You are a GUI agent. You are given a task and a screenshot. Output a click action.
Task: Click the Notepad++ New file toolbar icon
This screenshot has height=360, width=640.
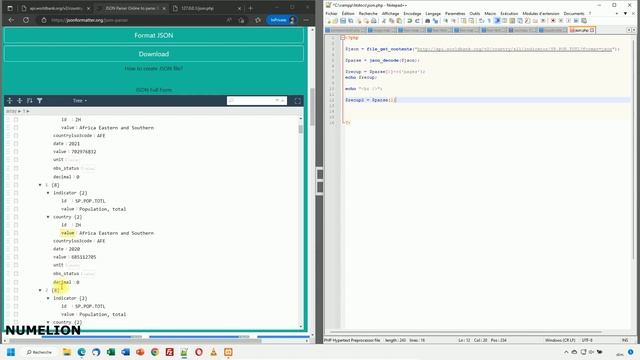[x=329, y=21]
